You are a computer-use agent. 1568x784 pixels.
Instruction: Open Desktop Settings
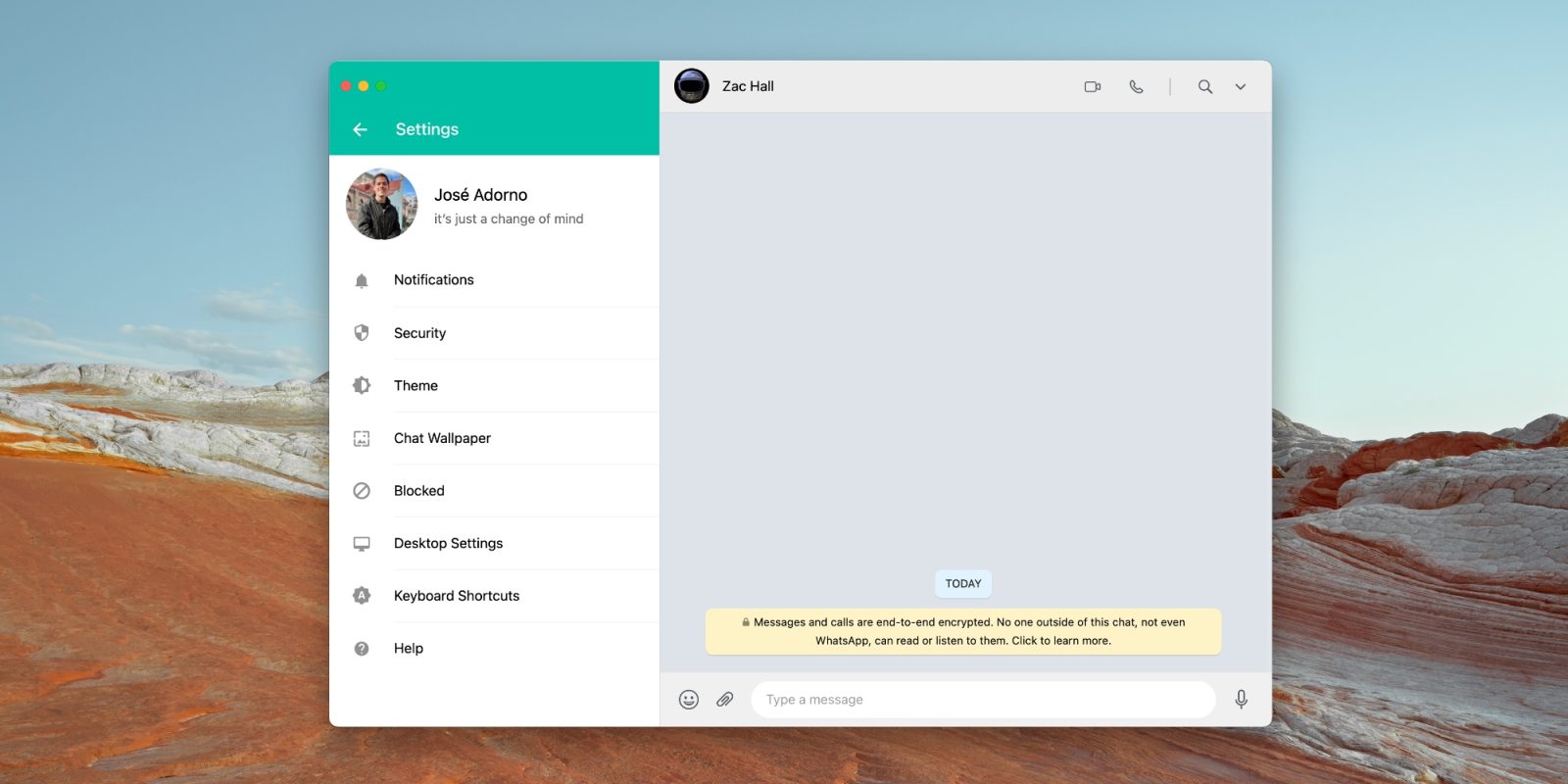click(448, 544)
